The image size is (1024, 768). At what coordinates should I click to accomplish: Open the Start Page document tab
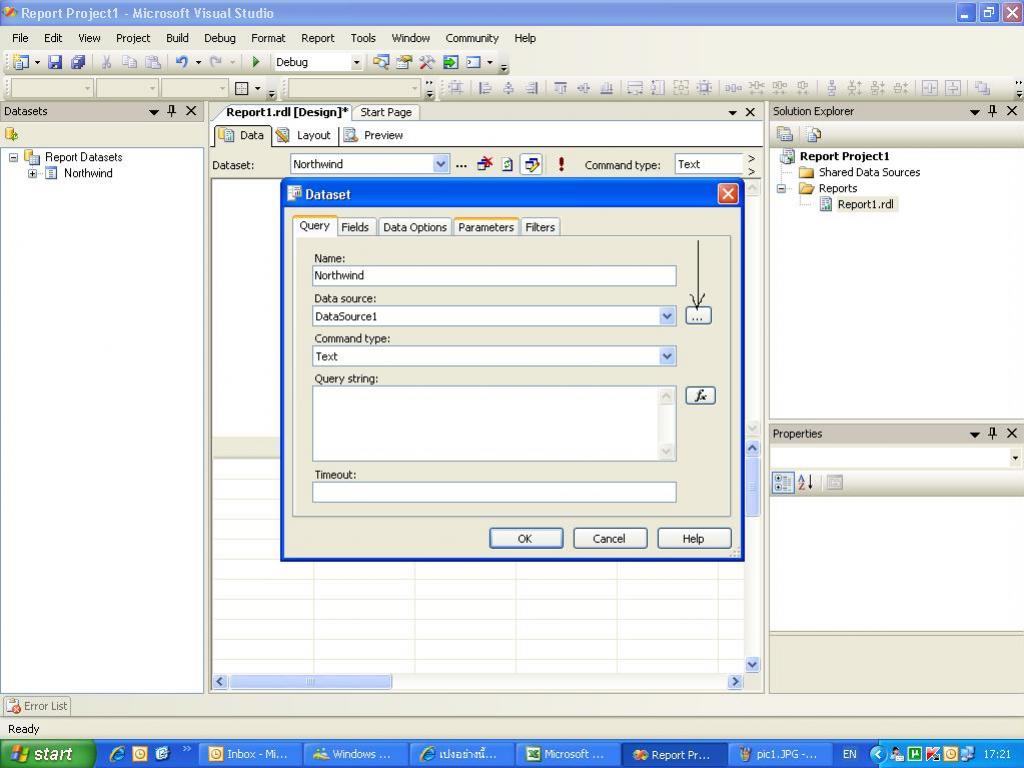[x=386, y=112]
